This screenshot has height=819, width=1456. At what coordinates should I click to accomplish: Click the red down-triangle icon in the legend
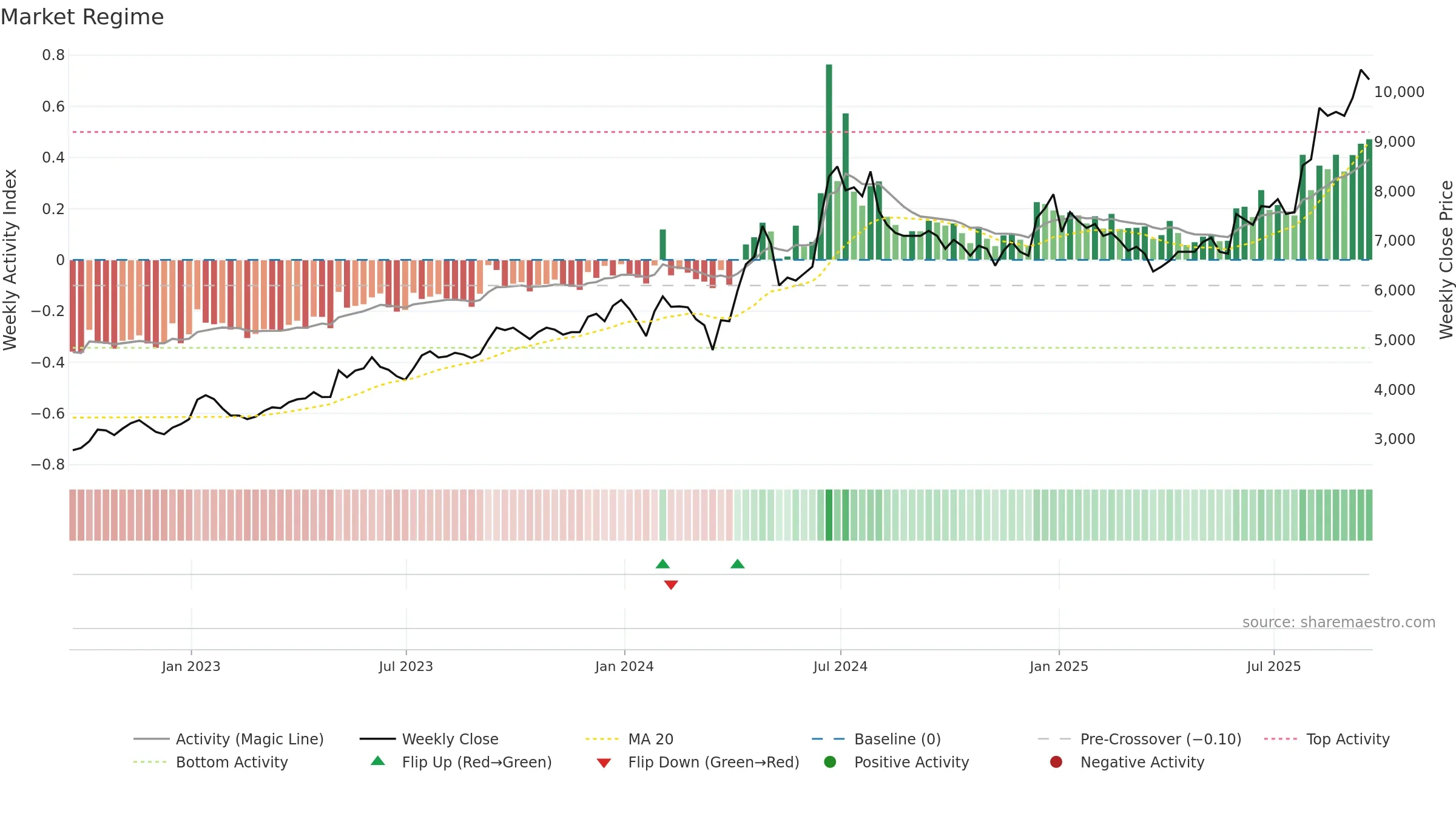(604, 763)
